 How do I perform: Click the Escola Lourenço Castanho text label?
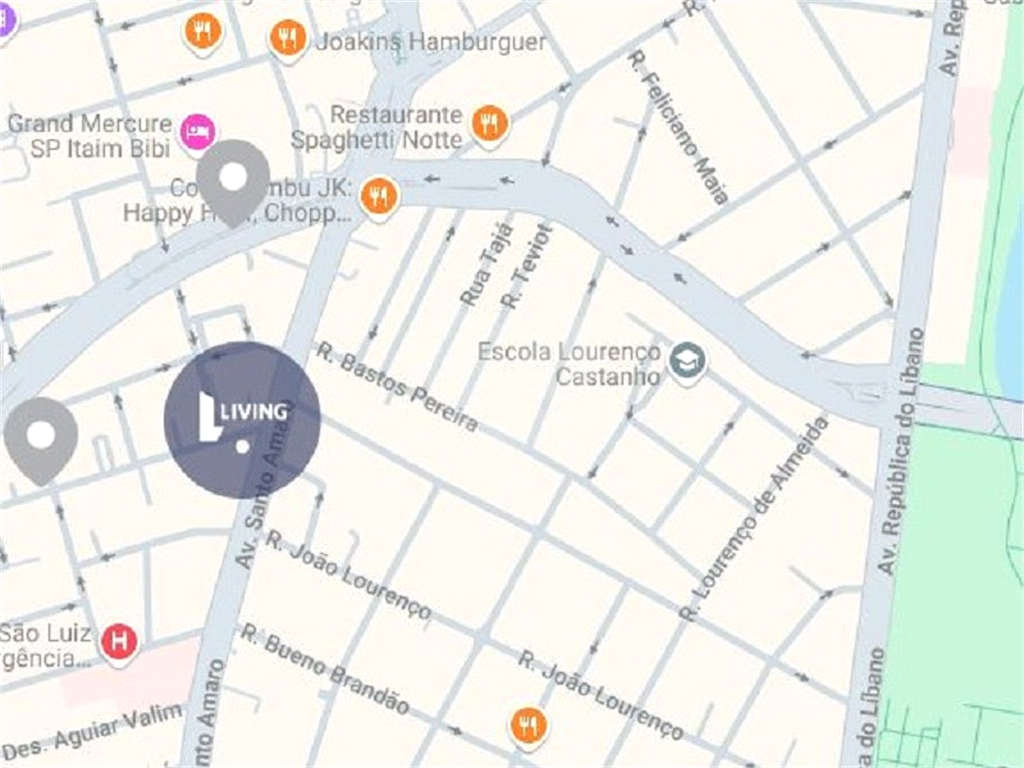(x=569, y=363)
